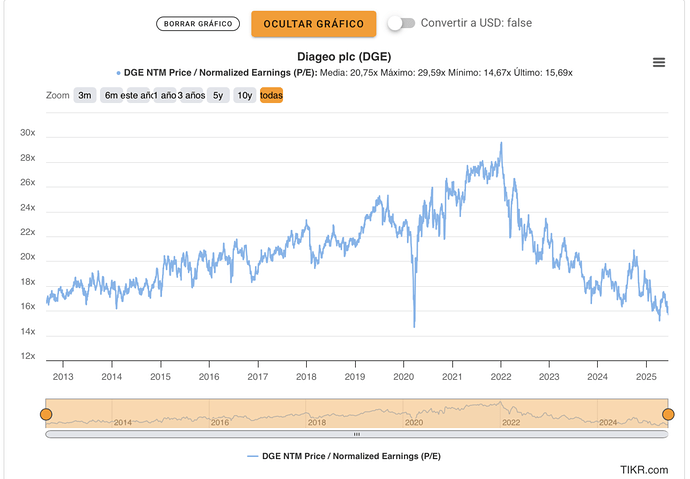Click the 2014 label in the navigator

tap(123, 423)
